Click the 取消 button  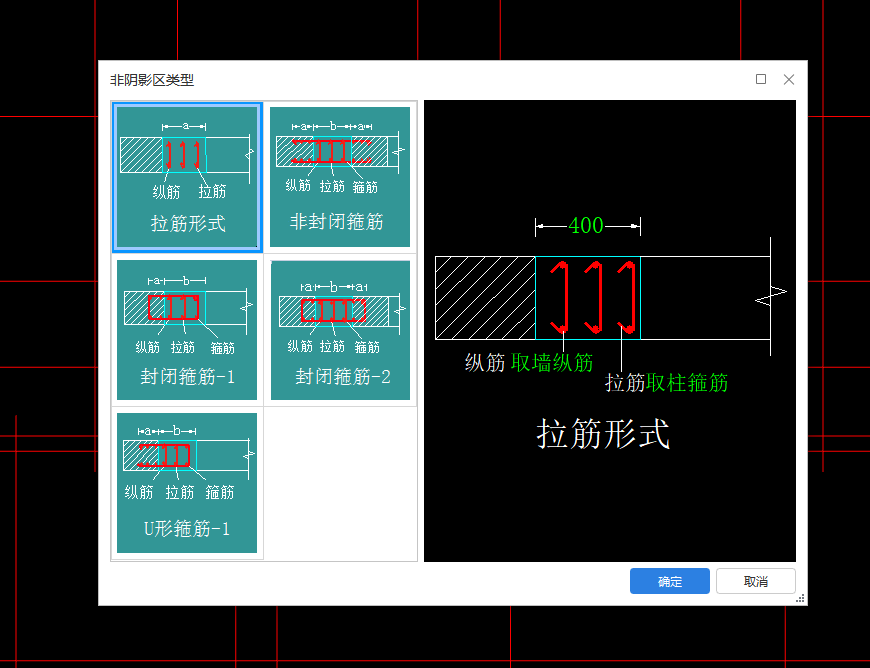coord(756,581)
